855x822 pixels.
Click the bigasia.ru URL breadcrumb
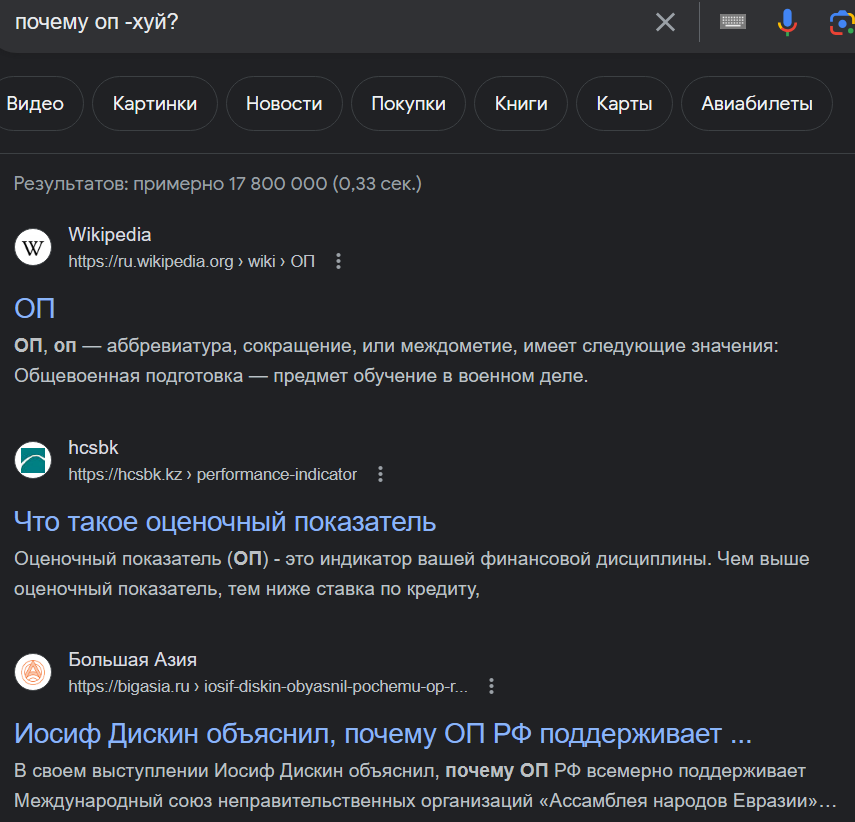pyautogui.click(x=268, y=686)
